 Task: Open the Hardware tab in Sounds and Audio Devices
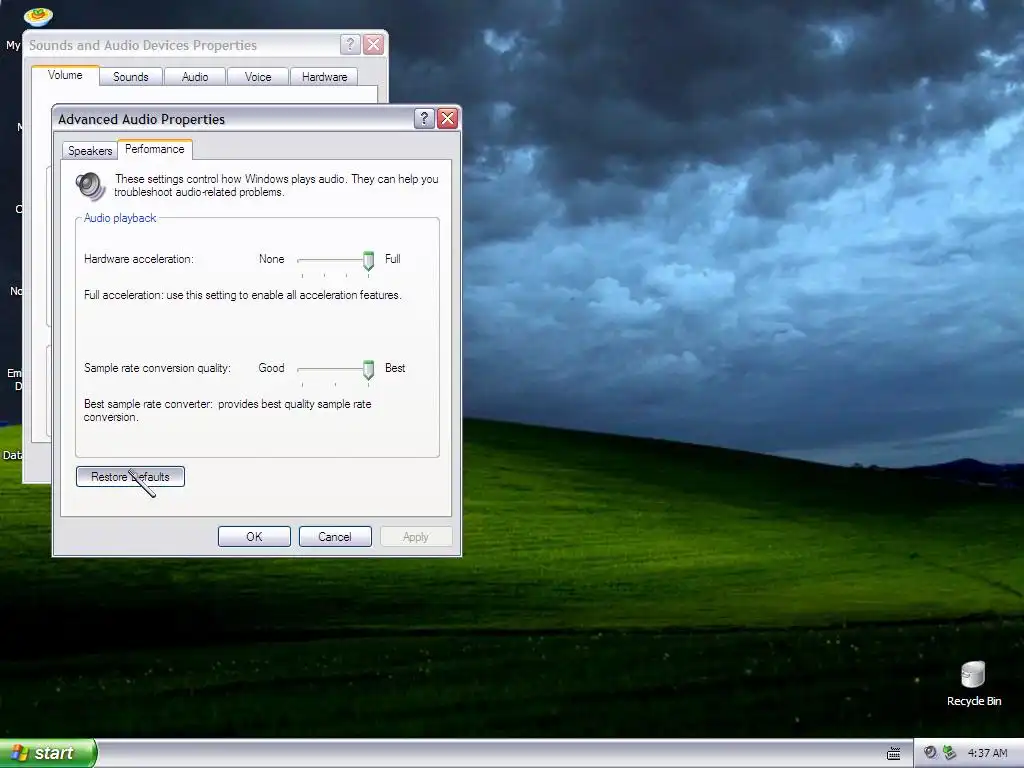(x=325, y=77)
